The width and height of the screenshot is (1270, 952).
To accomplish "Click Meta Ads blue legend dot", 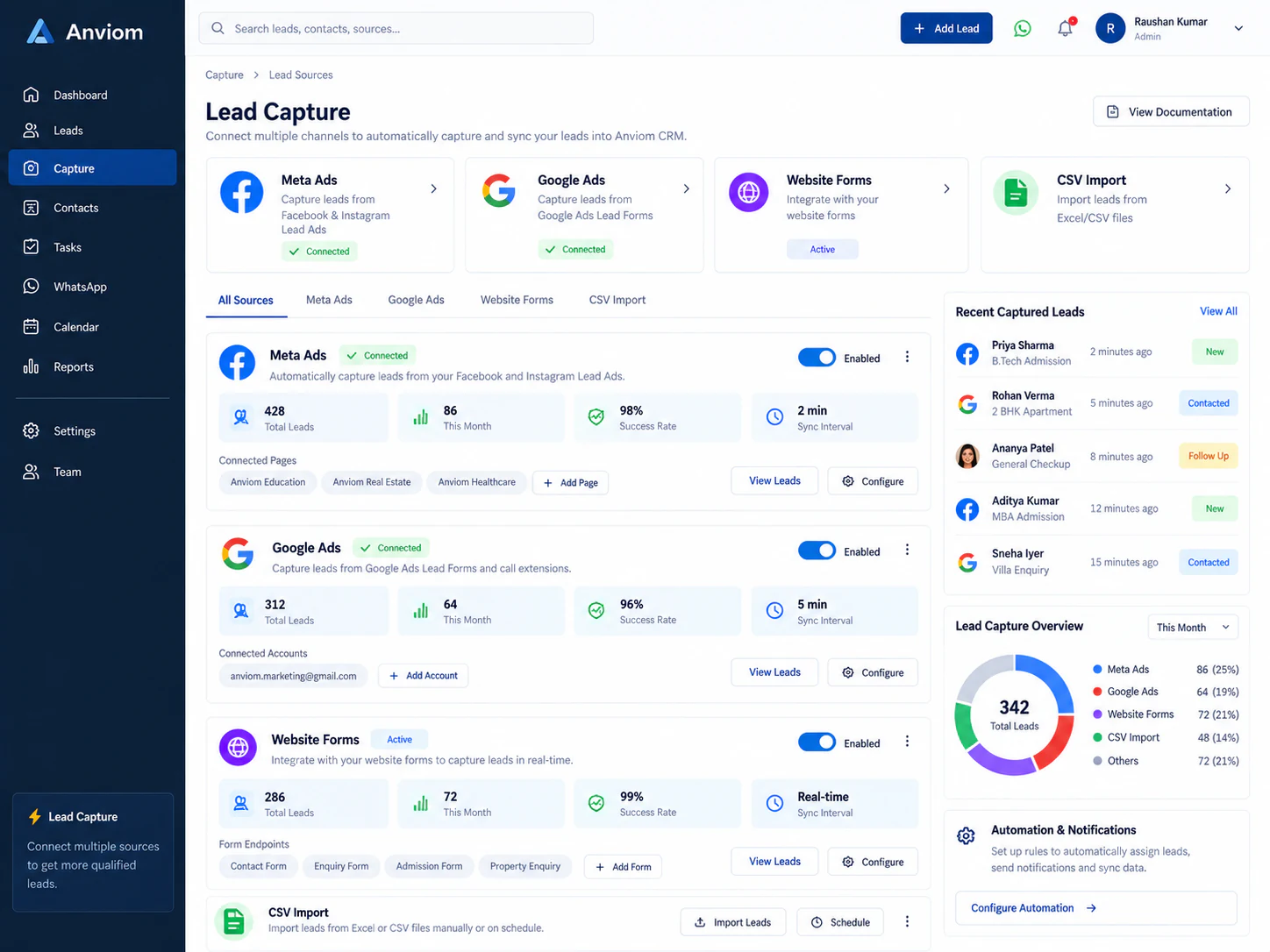I will coord(1097,669).
